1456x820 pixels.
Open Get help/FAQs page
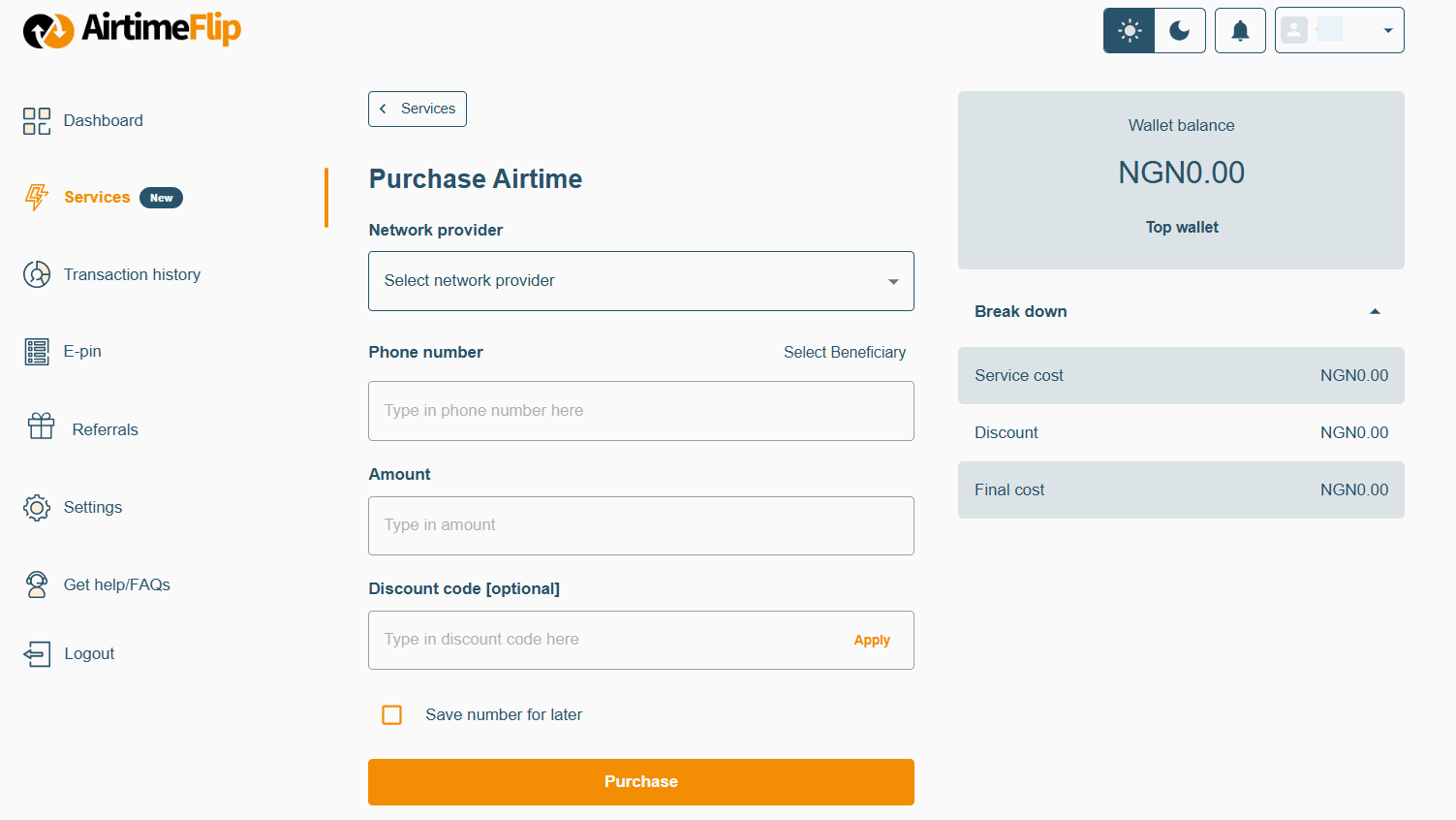[117, 585]
